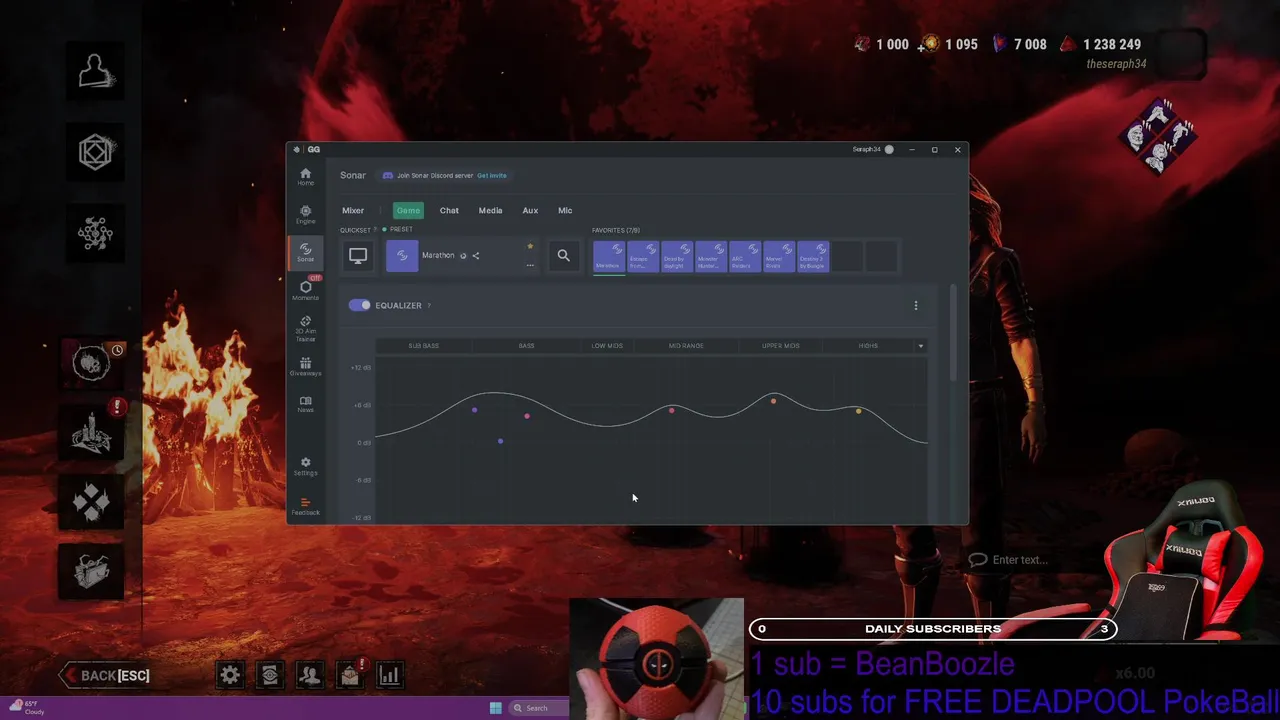Click the Mid Range band label
Viewport: 1280px width, 720px height.
[686, 346]
